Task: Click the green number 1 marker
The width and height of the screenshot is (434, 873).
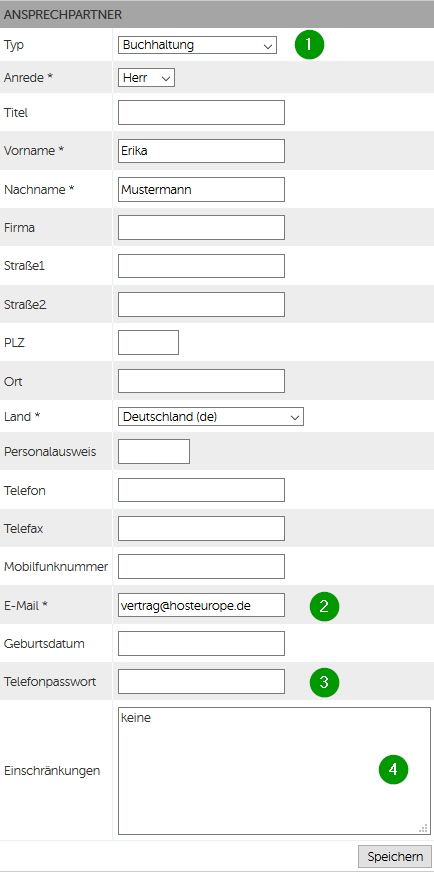Action: [x=309, y=45]
